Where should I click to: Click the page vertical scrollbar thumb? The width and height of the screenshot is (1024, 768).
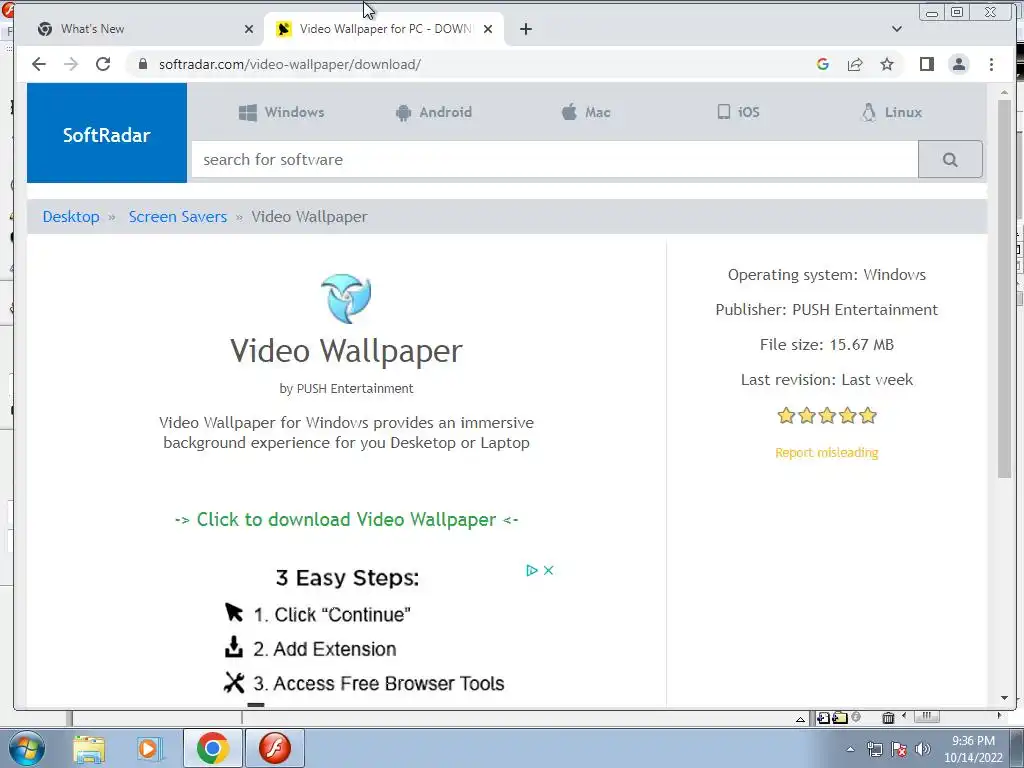point(1004,289)
